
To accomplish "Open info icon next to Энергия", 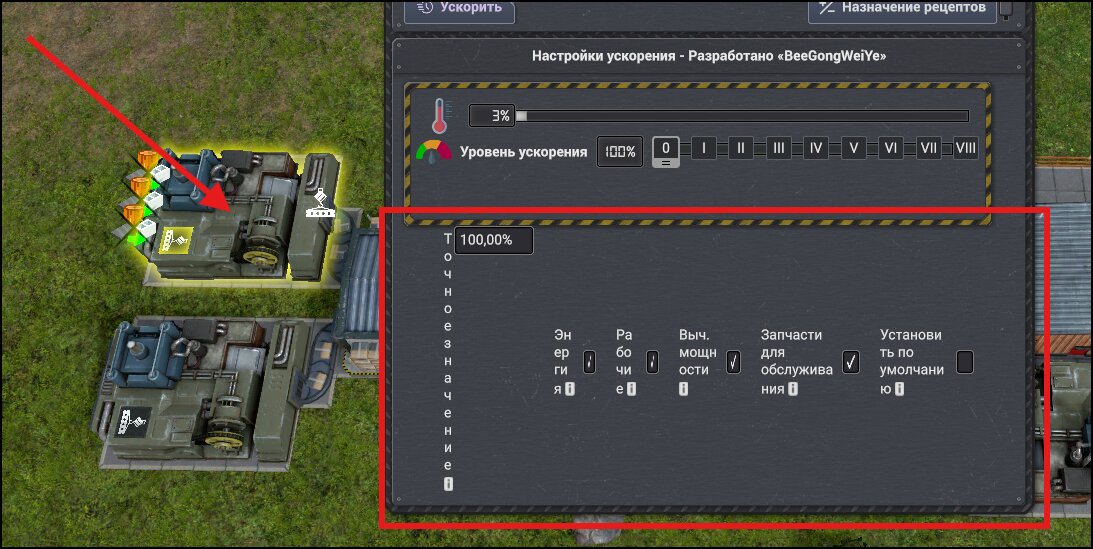I will pos(570,389).
